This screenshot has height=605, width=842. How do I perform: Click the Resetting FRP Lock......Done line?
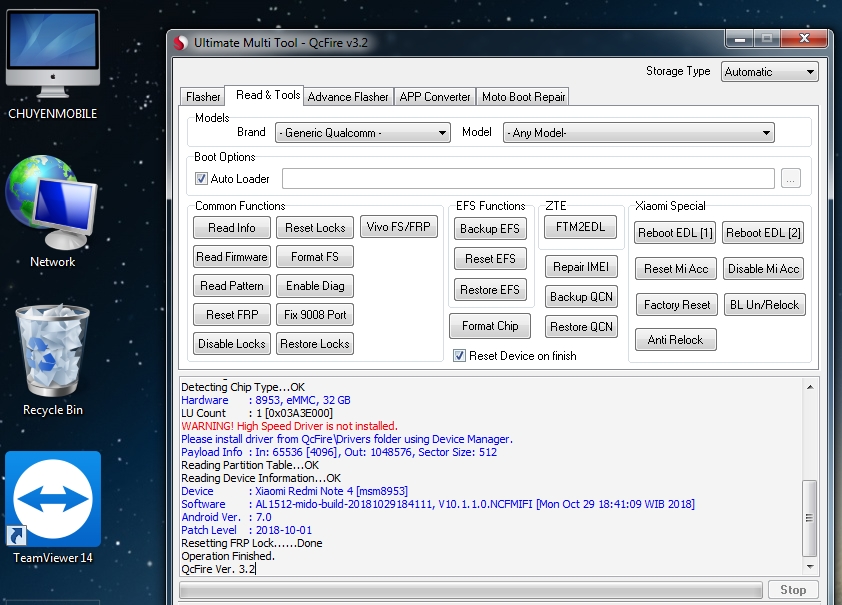pos(251,543)
